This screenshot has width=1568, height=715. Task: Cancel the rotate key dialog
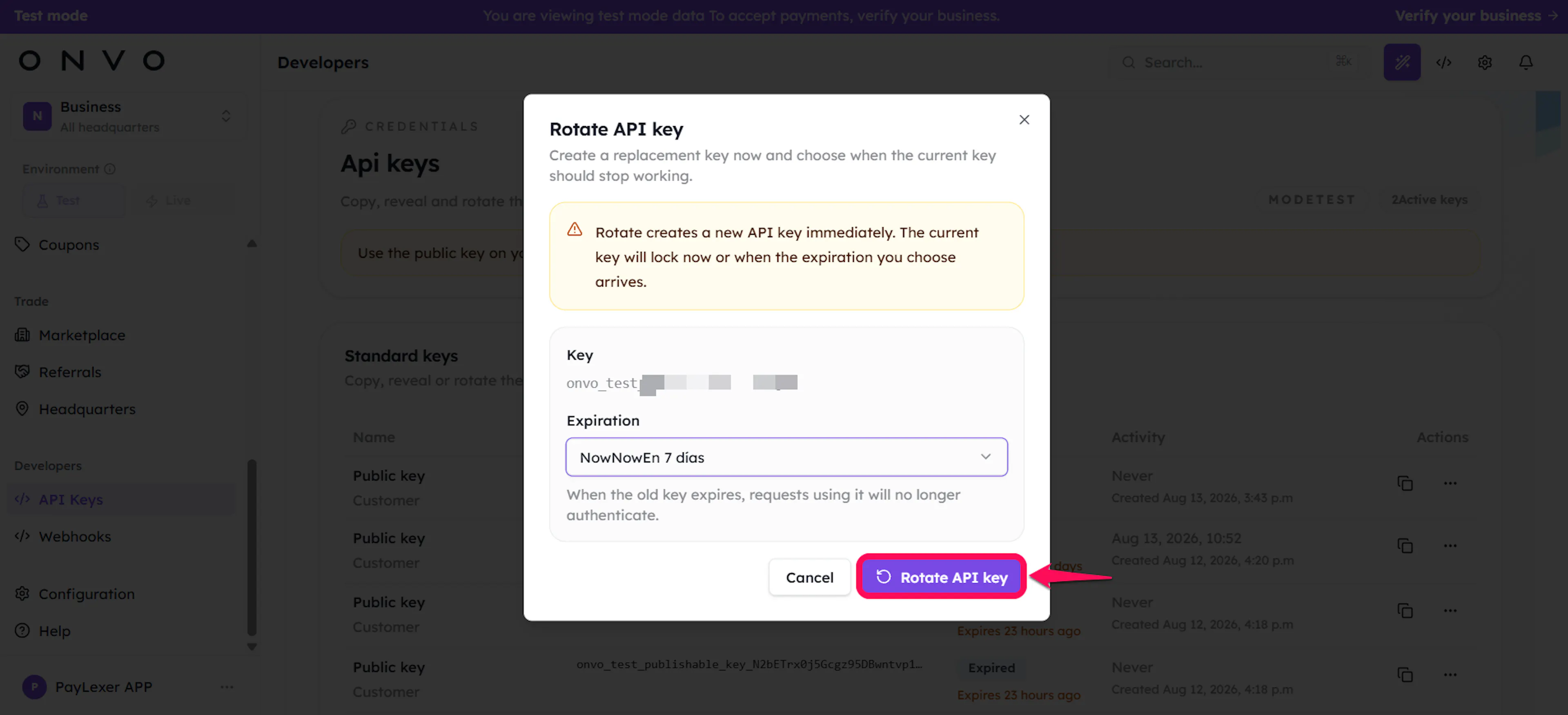810,577
